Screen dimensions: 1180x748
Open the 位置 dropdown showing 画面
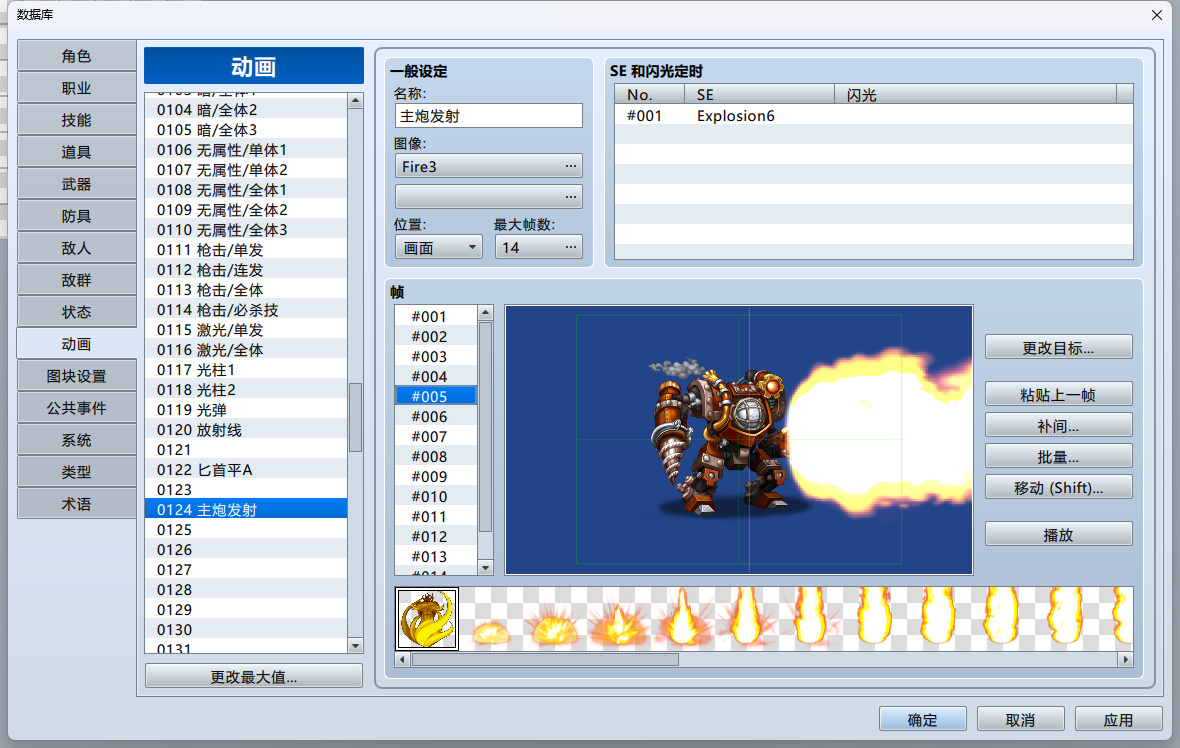tap(439, 248)
